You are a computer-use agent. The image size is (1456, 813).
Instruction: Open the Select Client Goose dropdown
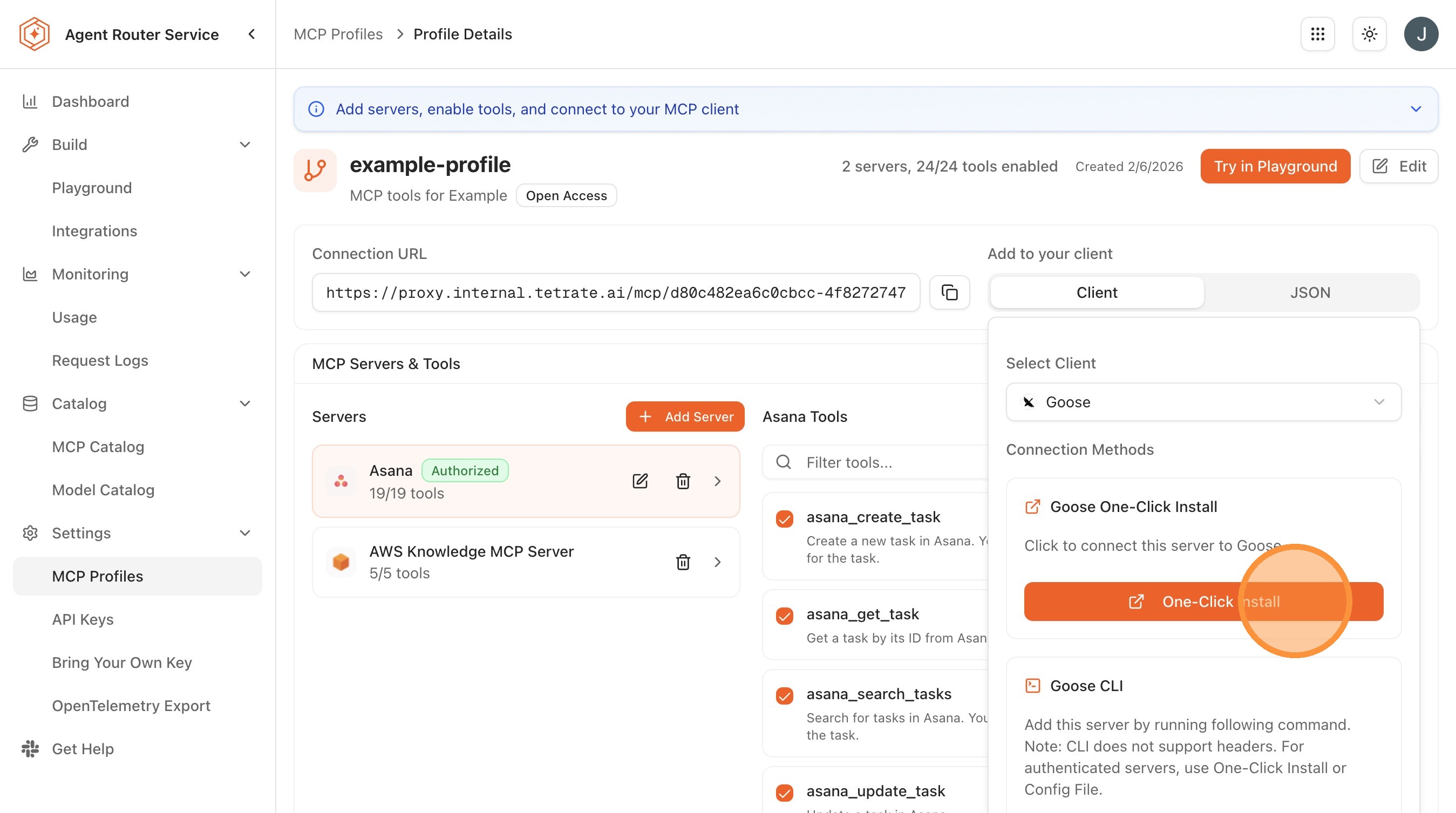(1203, 402)
